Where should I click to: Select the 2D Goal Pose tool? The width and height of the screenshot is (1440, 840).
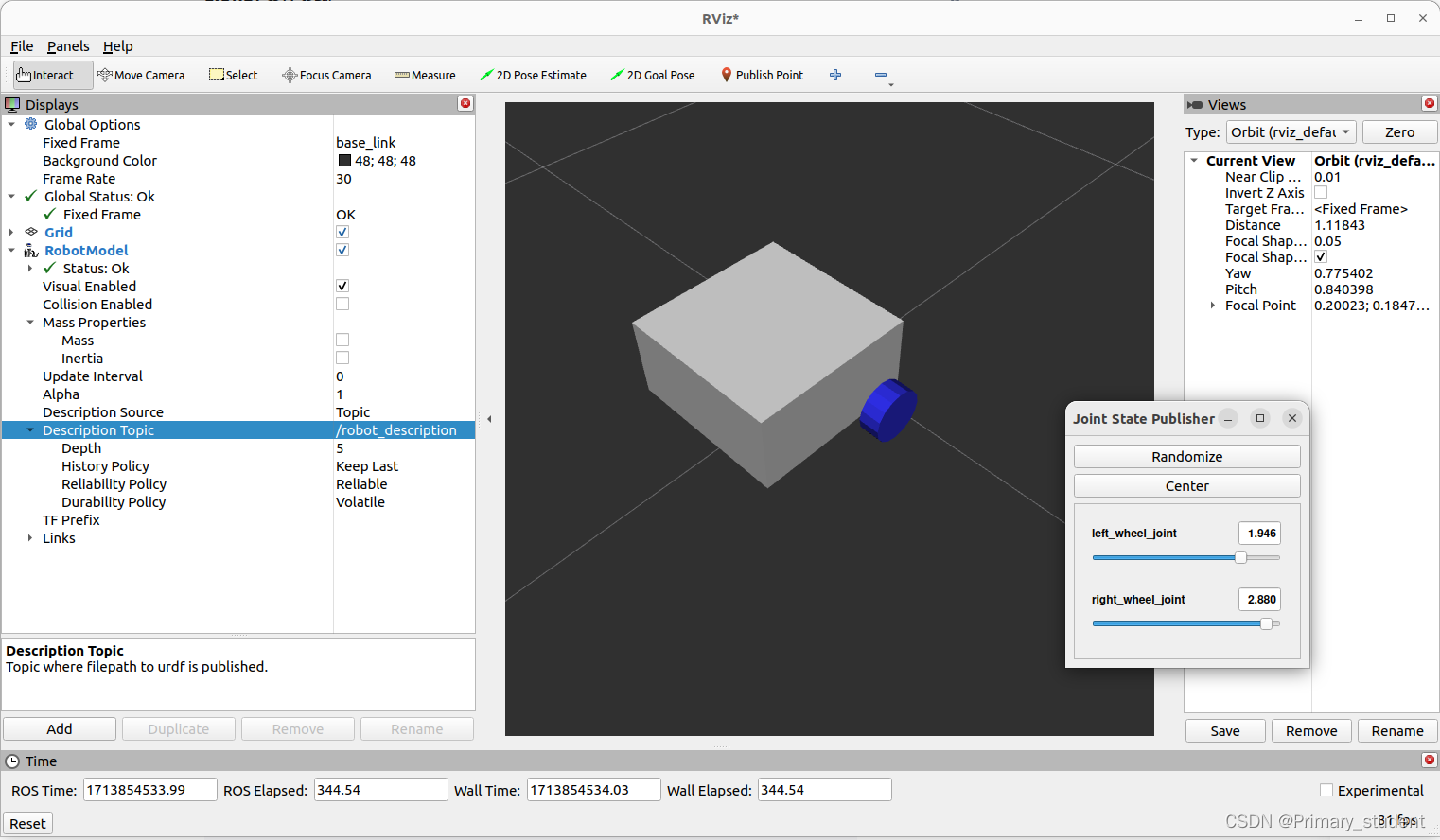(653, 76)
